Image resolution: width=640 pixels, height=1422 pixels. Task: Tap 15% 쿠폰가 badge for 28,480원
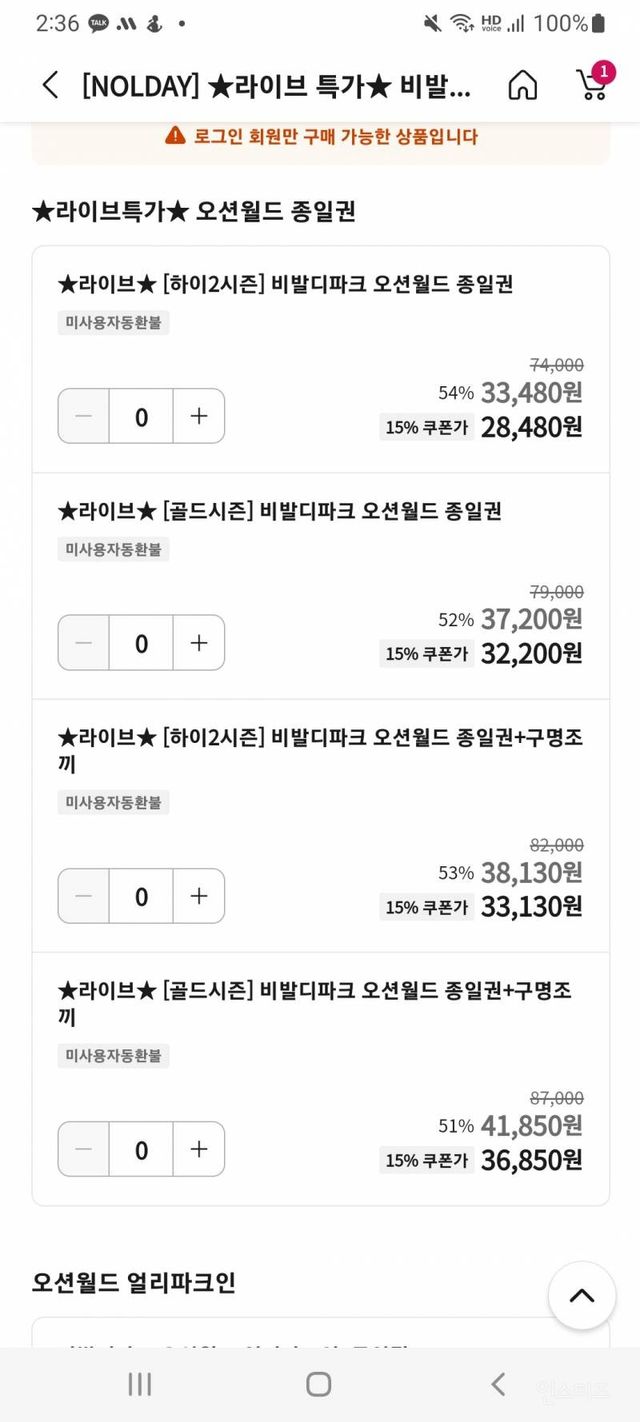click(x=427, y=427)
